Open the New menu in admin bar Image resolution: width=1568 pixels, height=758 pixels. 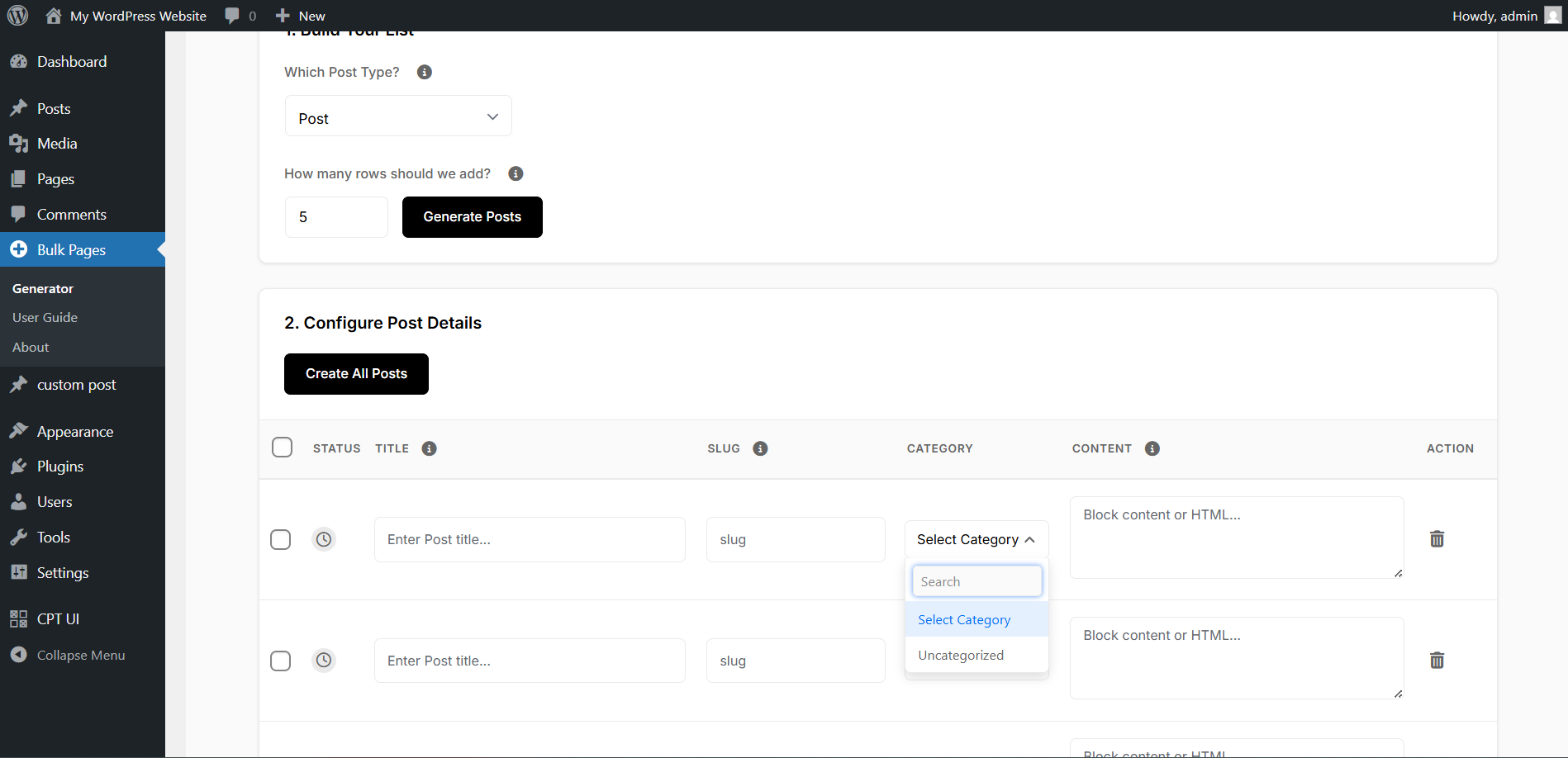(x=300, y=15)
